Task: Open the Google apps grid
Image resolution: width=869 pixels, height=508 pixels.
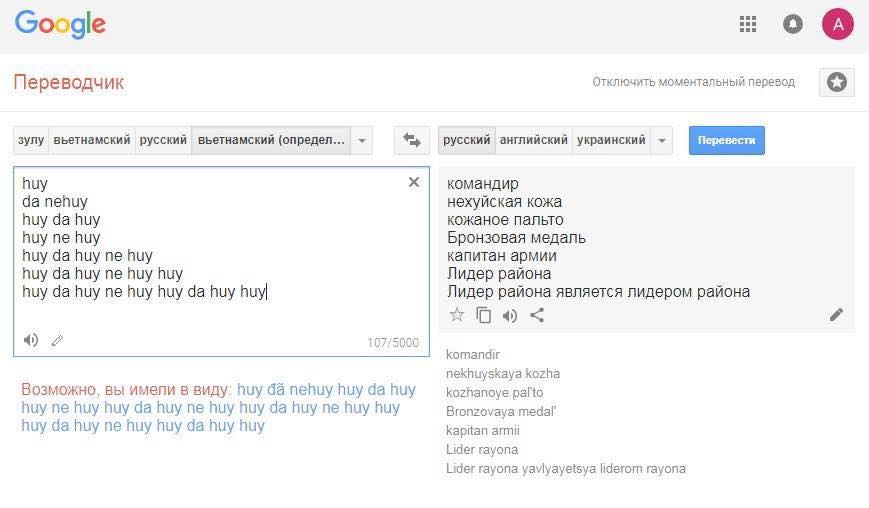Action: click(x=748, y=24)
